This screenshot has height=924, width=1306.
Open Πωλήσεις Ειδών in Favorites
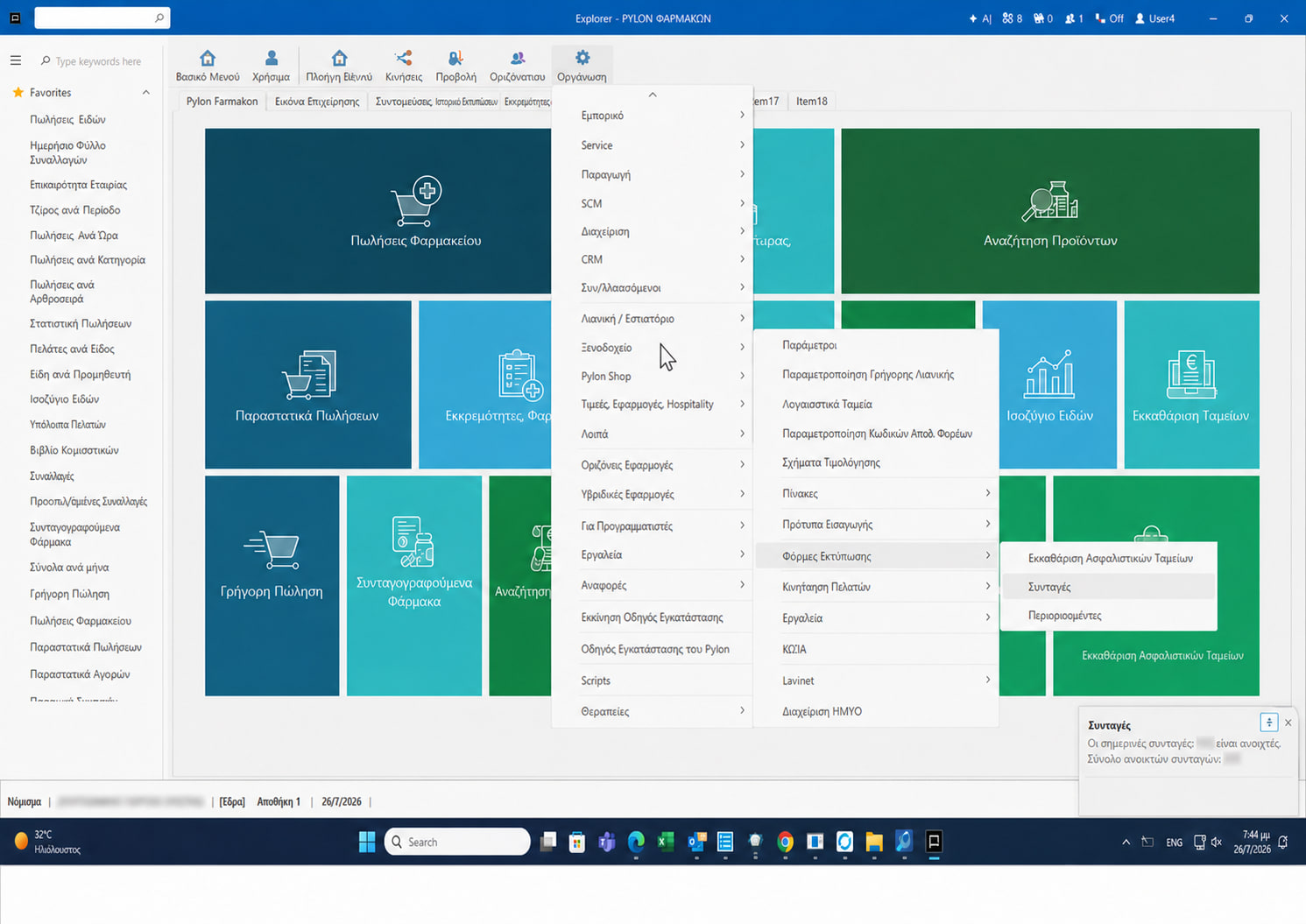(x=67, y=120)
